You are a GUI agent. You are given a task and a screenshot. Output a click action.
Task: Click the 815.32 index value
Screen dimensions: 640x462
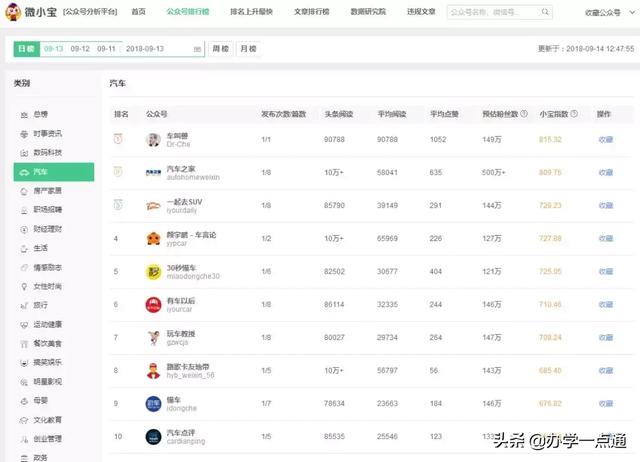tap(550, 140)
